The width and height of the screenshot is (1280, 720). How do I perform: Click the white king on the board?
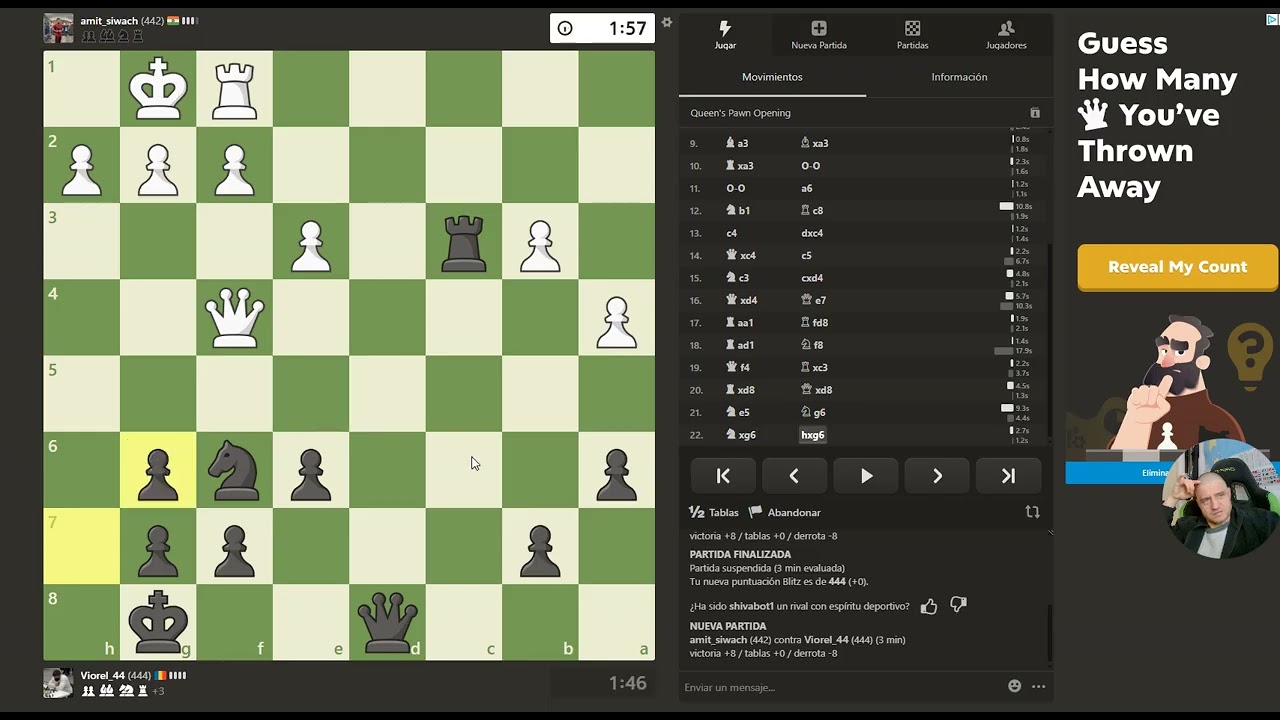158,89
